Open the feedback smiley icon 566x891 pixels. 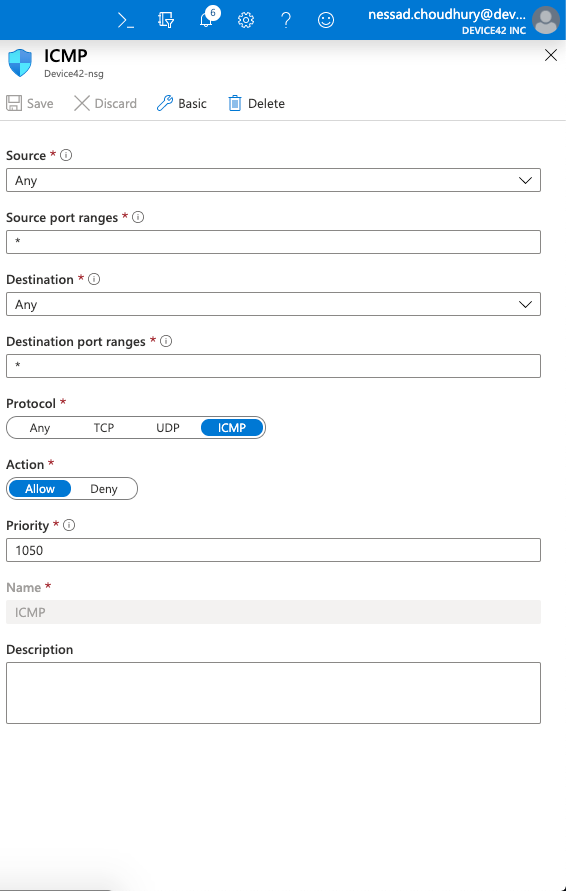point(326,20)
